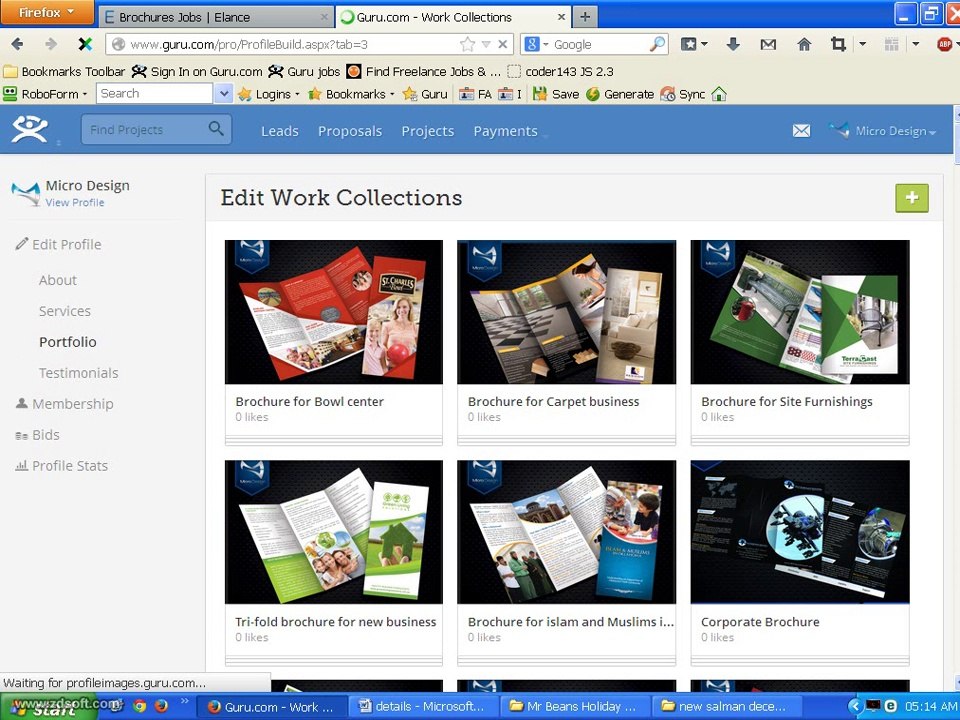Open the Leads menu item

click(280, 131)
